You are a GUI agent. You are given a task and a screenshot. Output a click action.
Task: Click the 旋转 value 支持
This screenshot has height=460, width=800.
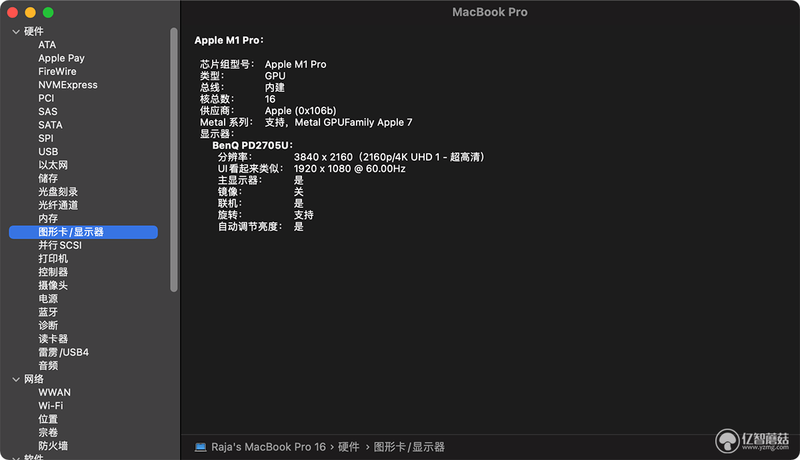(304, 215)
